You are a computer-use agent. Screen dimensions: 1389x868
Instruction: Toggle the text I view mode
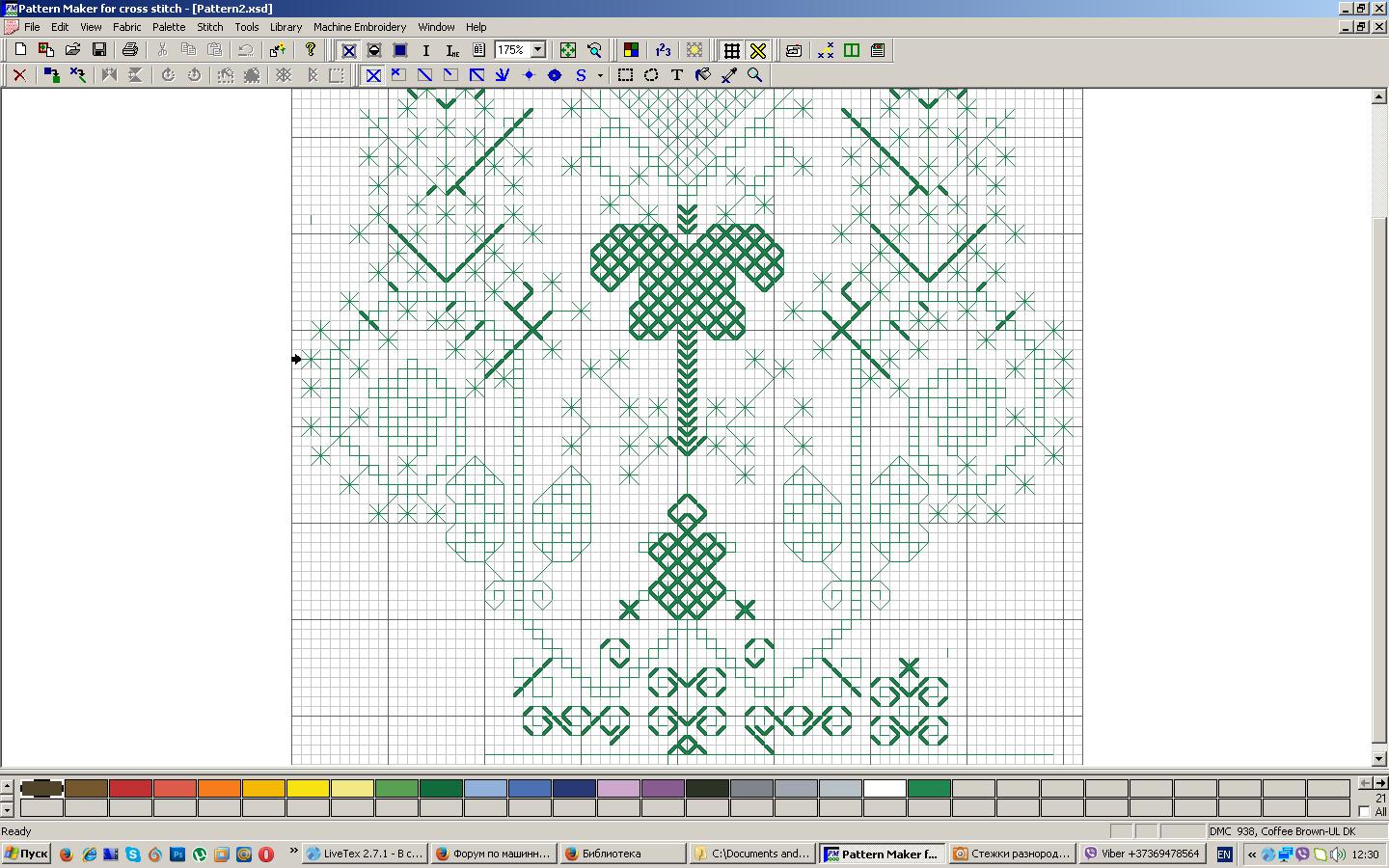click(x=426, y=50)
